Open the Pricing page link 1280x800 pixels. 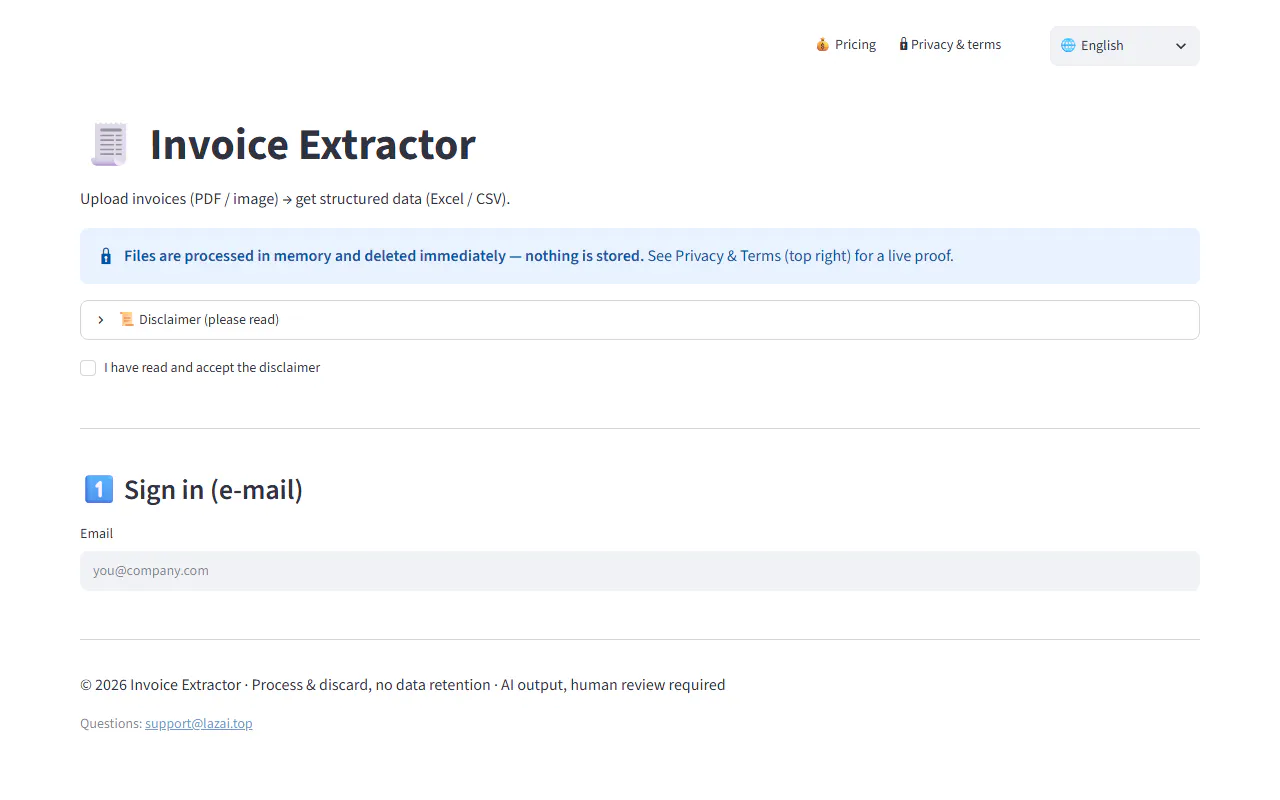(x=846, y=45)
